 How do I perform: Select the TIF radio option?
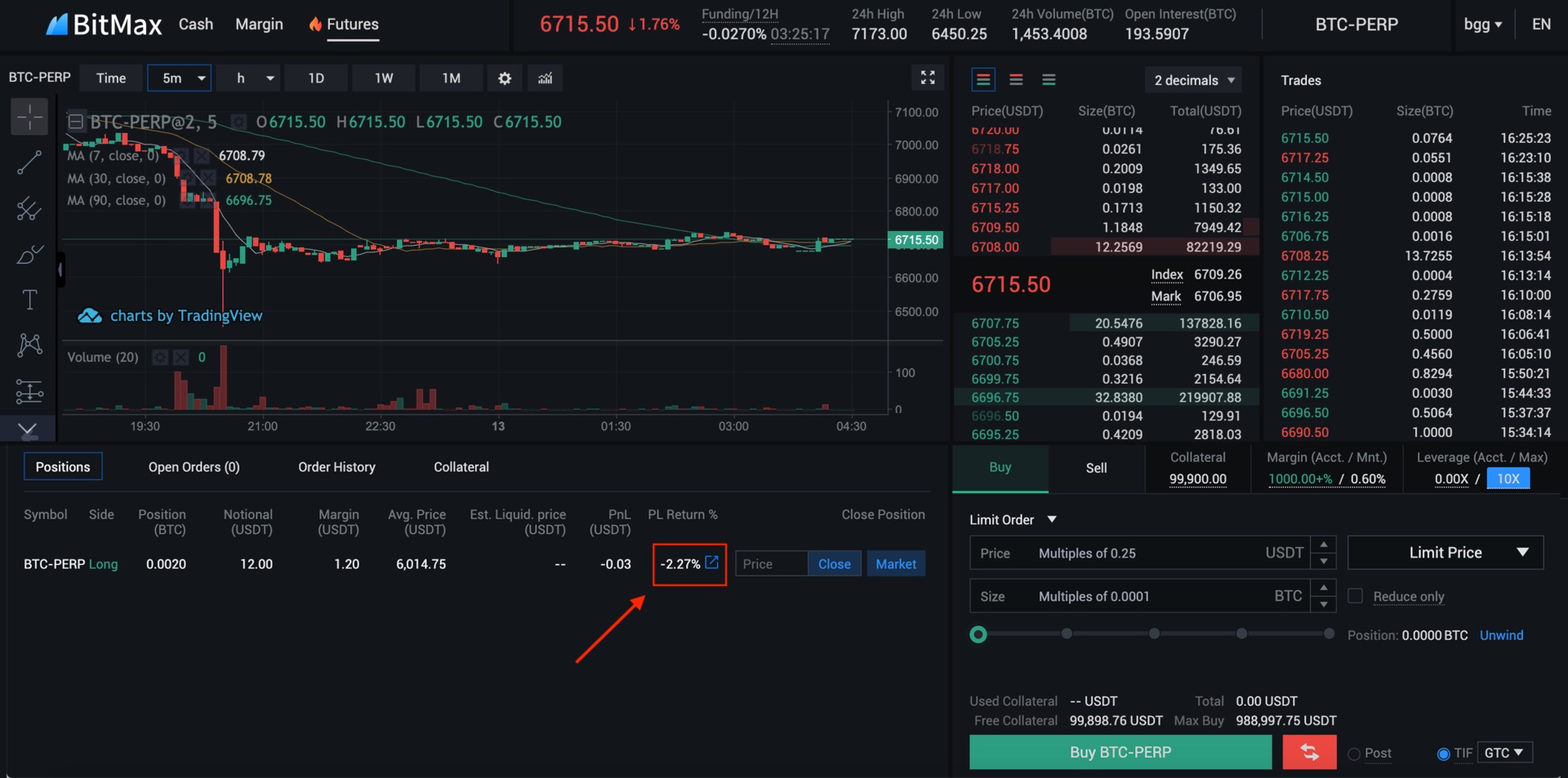tap(1443, 754)
